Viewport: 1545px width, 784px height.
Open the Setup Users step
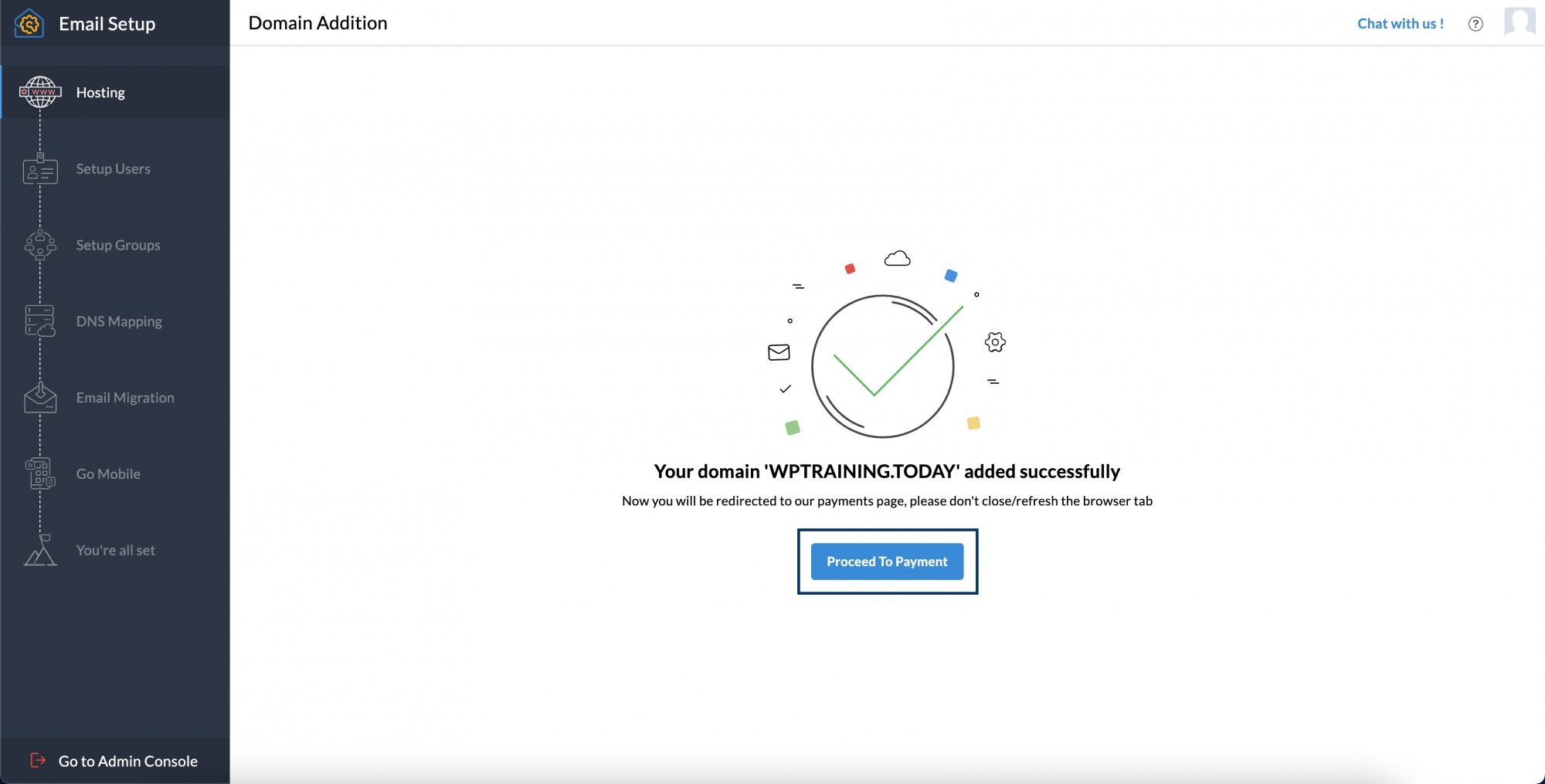point(113,169)
